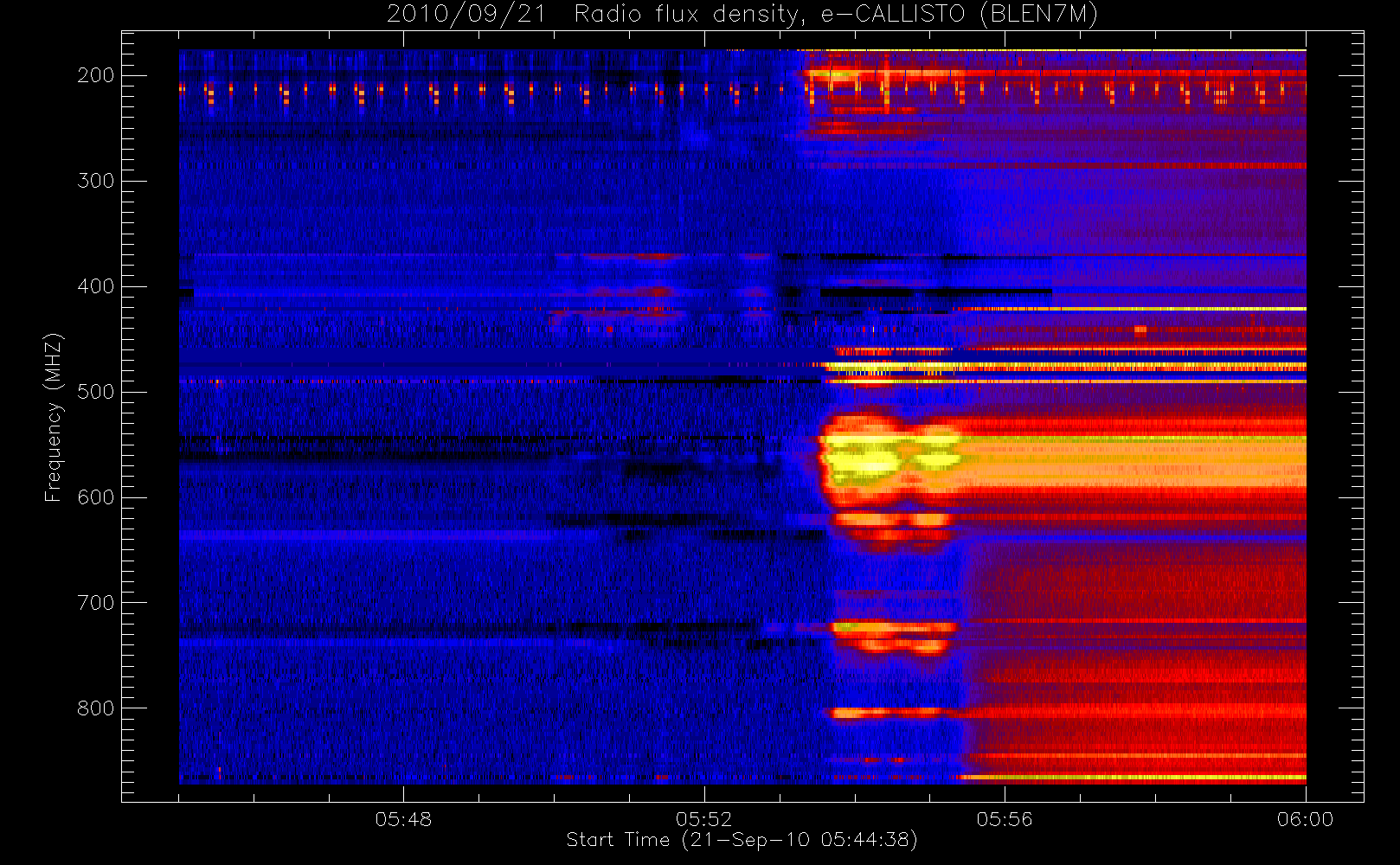This screenshot has height=865, width=1400.
Task: Select the 800 frequency tick label
Action: [x=96, y=708]
